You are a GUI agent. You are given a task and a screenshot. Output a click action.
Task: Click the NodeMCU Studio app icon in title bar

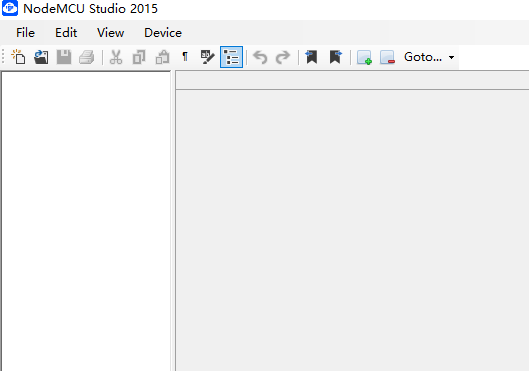point(10,8)
